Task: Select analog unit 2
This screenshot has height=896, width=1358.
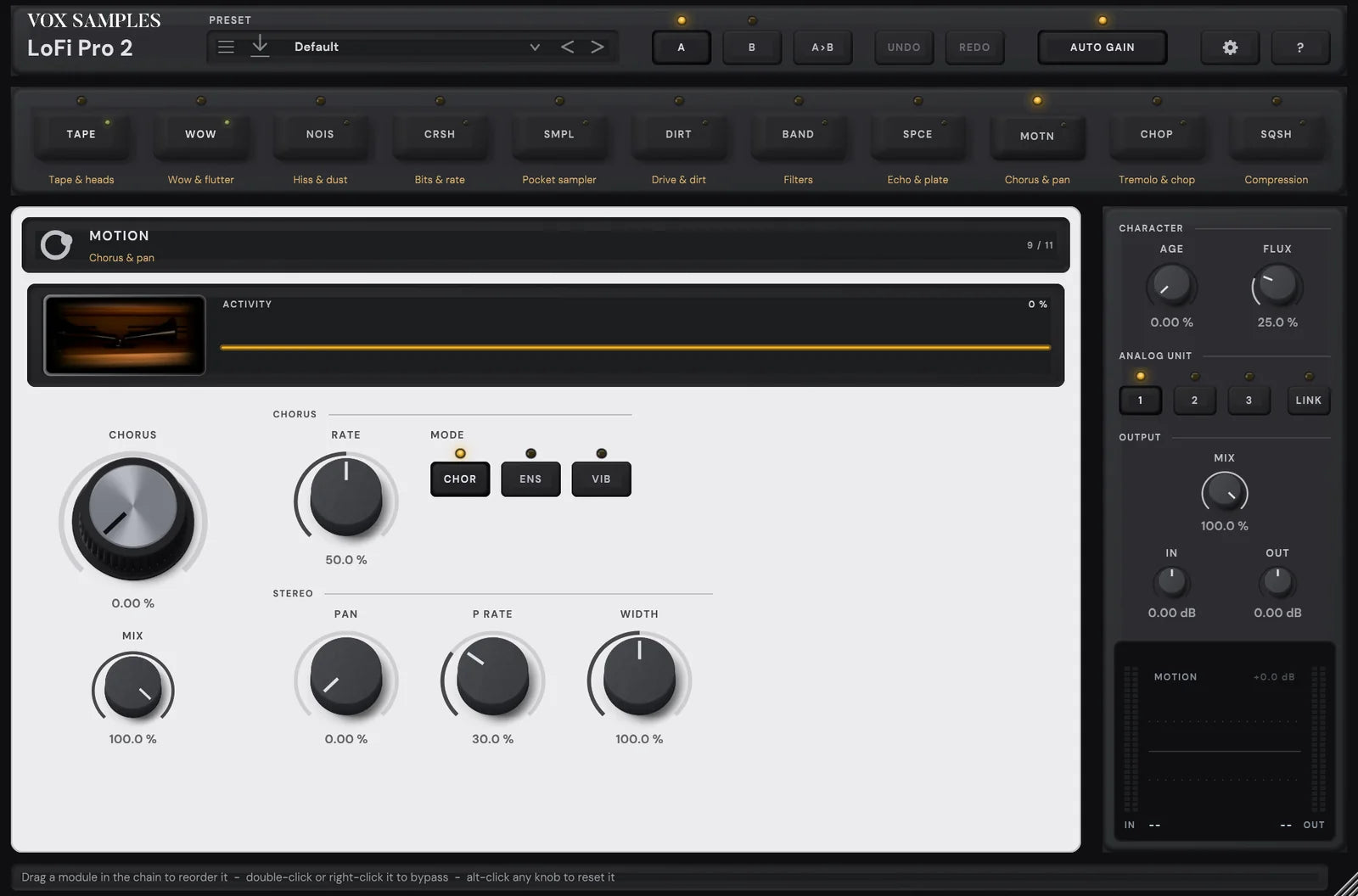Action: 1194,400
